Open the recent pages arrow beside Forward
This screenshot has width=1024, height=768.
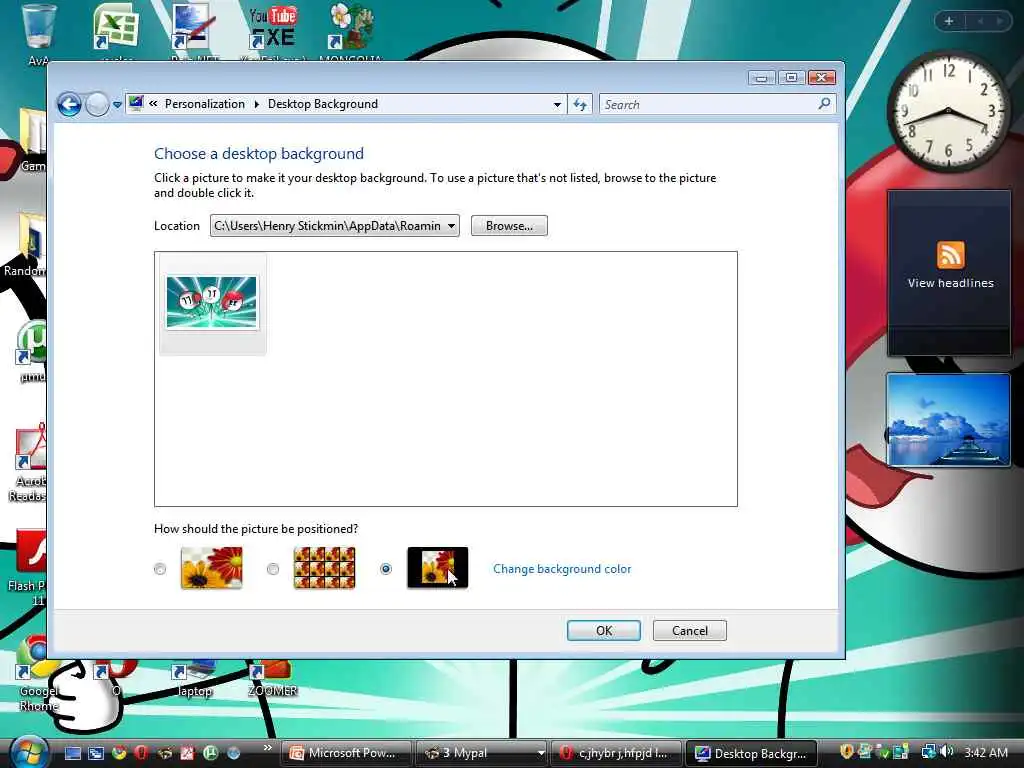tap(117, 104)
